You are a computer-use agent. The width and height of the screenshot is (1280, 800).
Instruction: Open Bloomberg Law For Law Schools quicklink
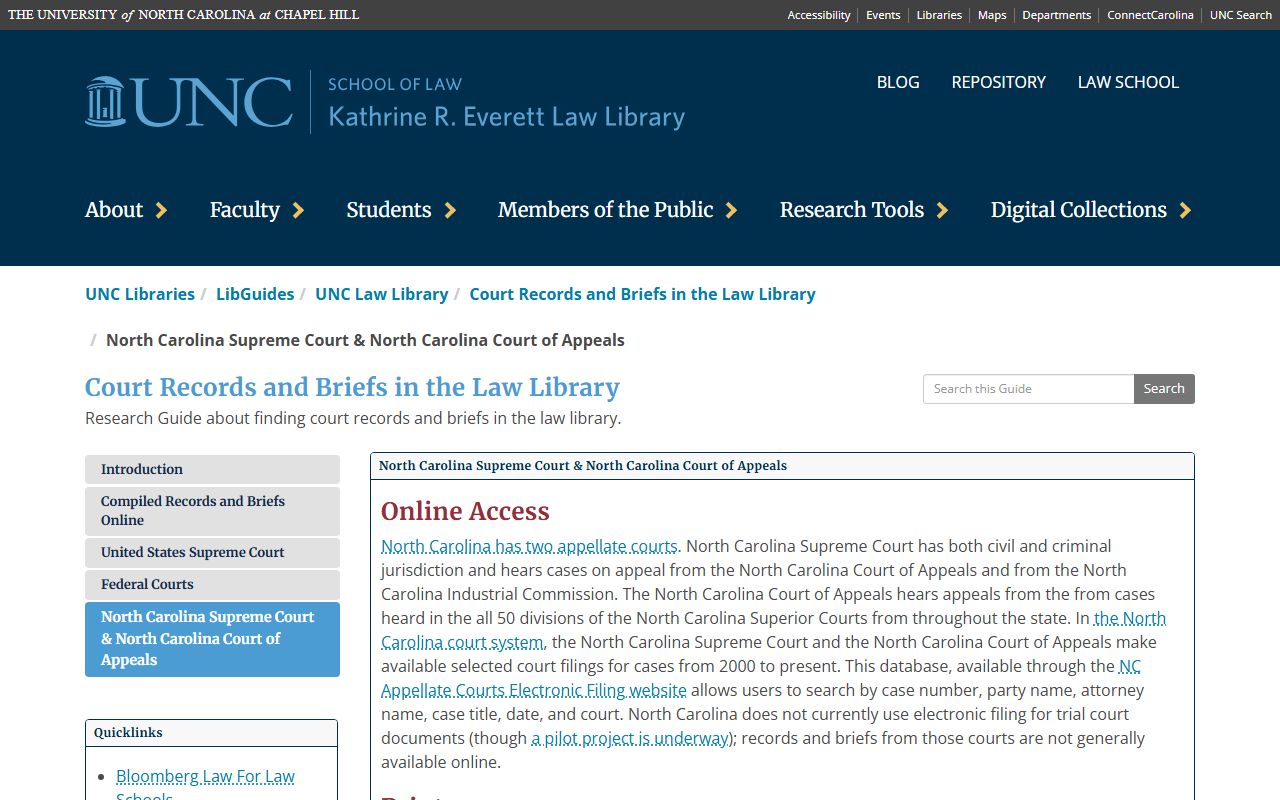tap(205, 776)
